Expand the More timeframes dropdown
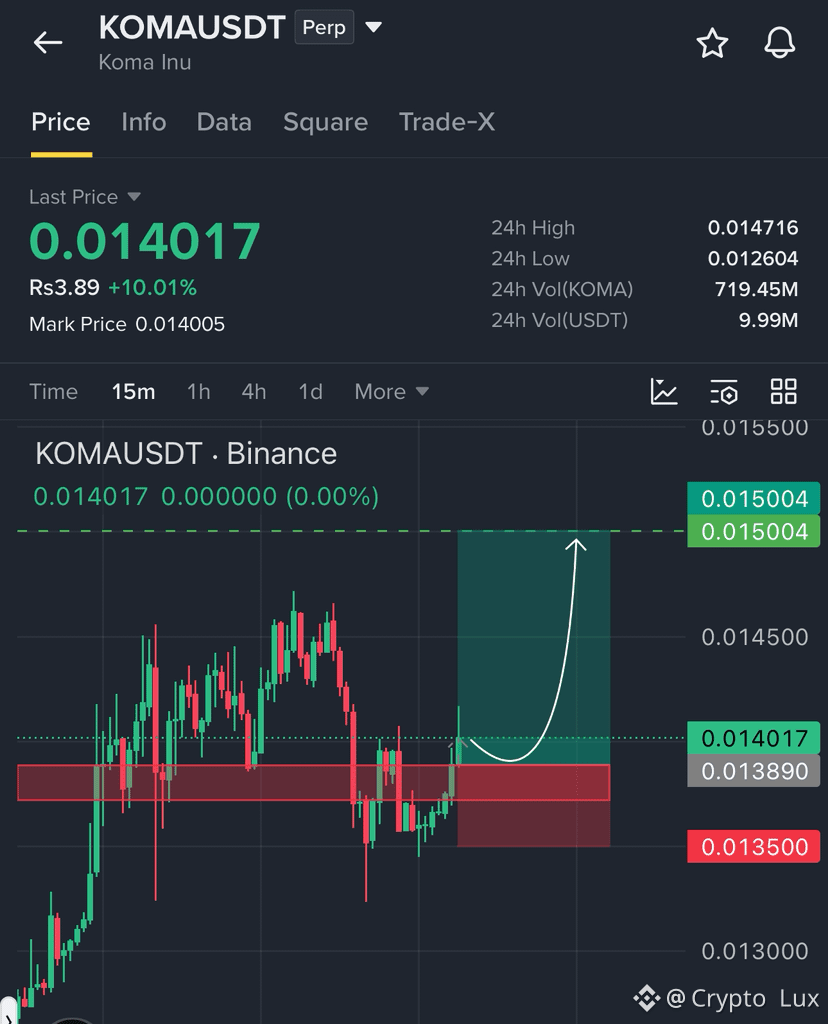Screen dimensions: 828x1024 (391, 391)
